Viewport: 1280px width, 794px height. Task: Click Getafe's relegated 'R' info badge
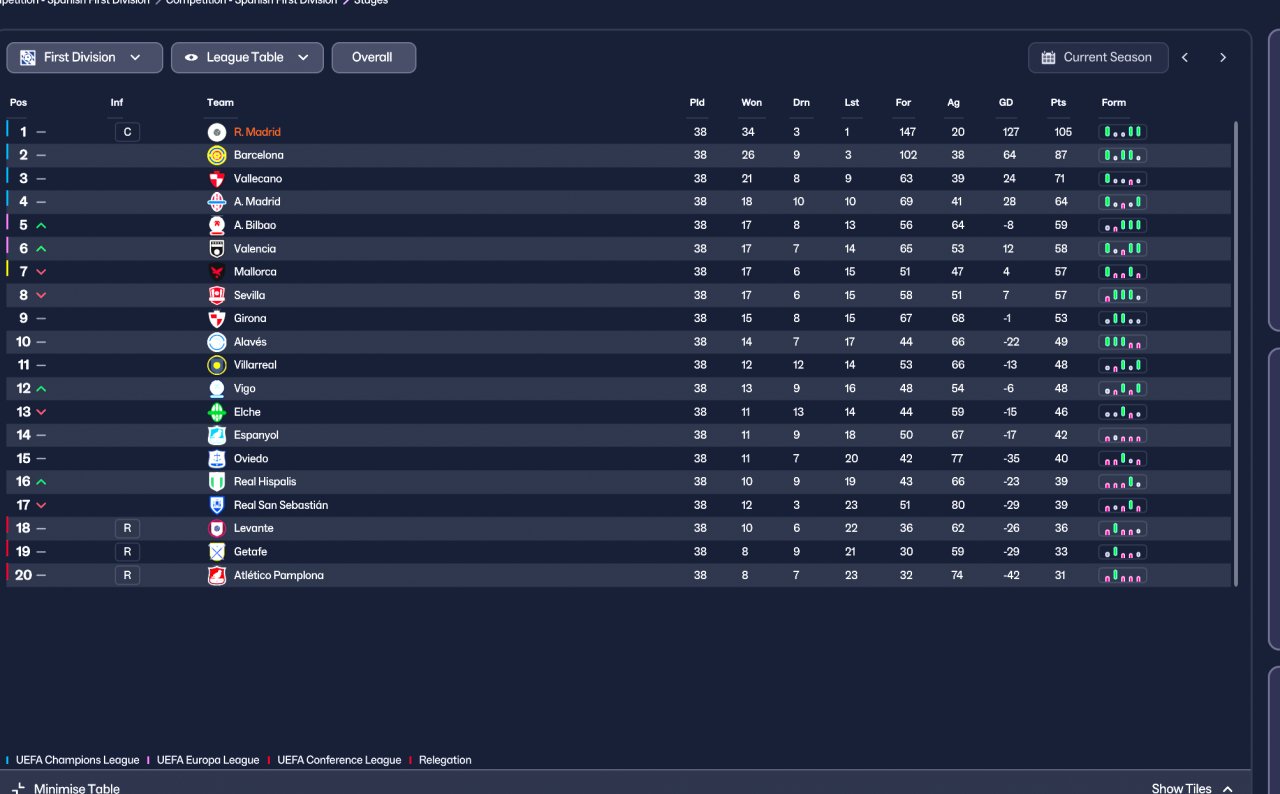pyautogui.click(x=127, y=552)
